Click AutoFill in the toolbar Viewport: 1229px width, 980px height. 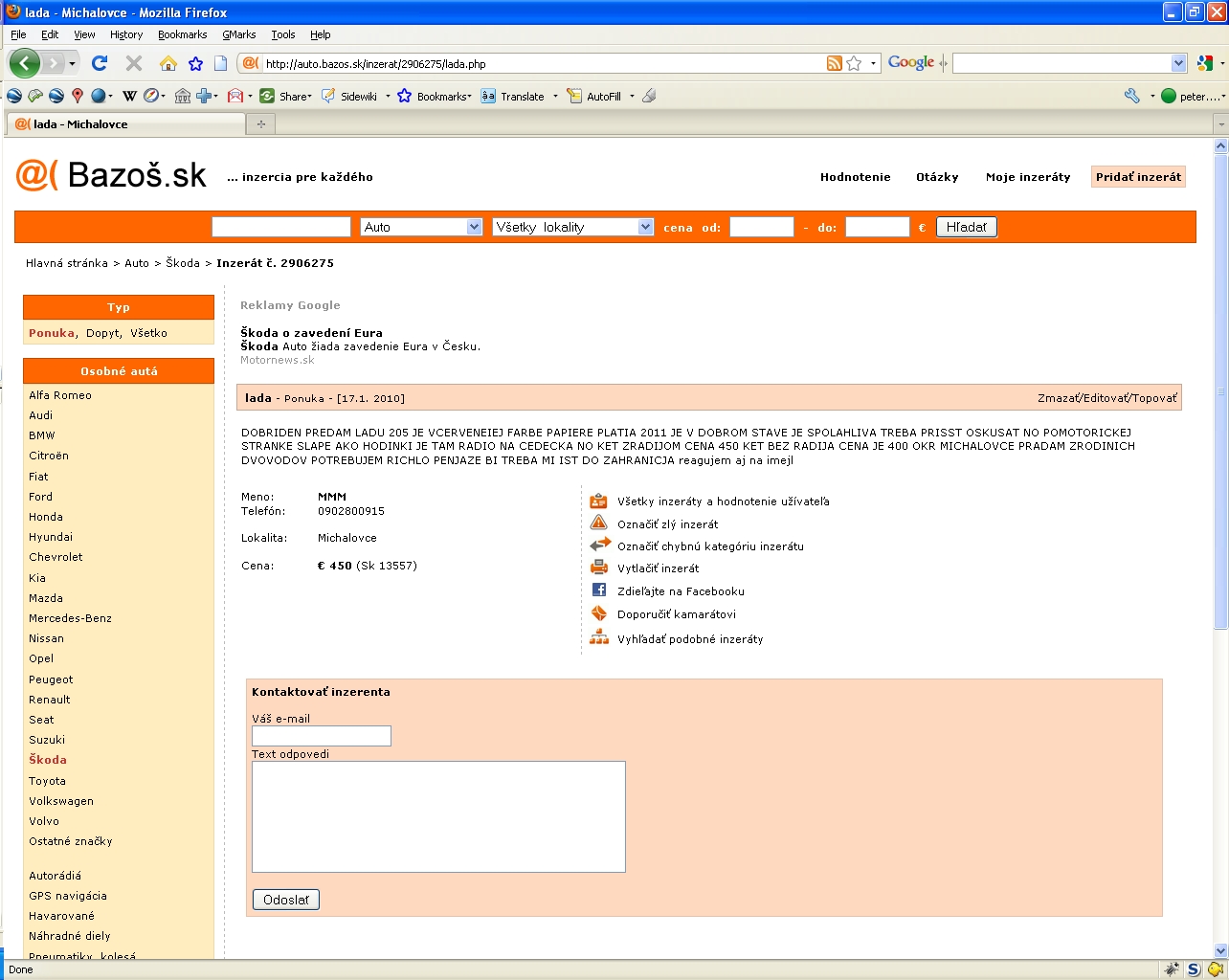pyautogui.click(x=594, y=96)
